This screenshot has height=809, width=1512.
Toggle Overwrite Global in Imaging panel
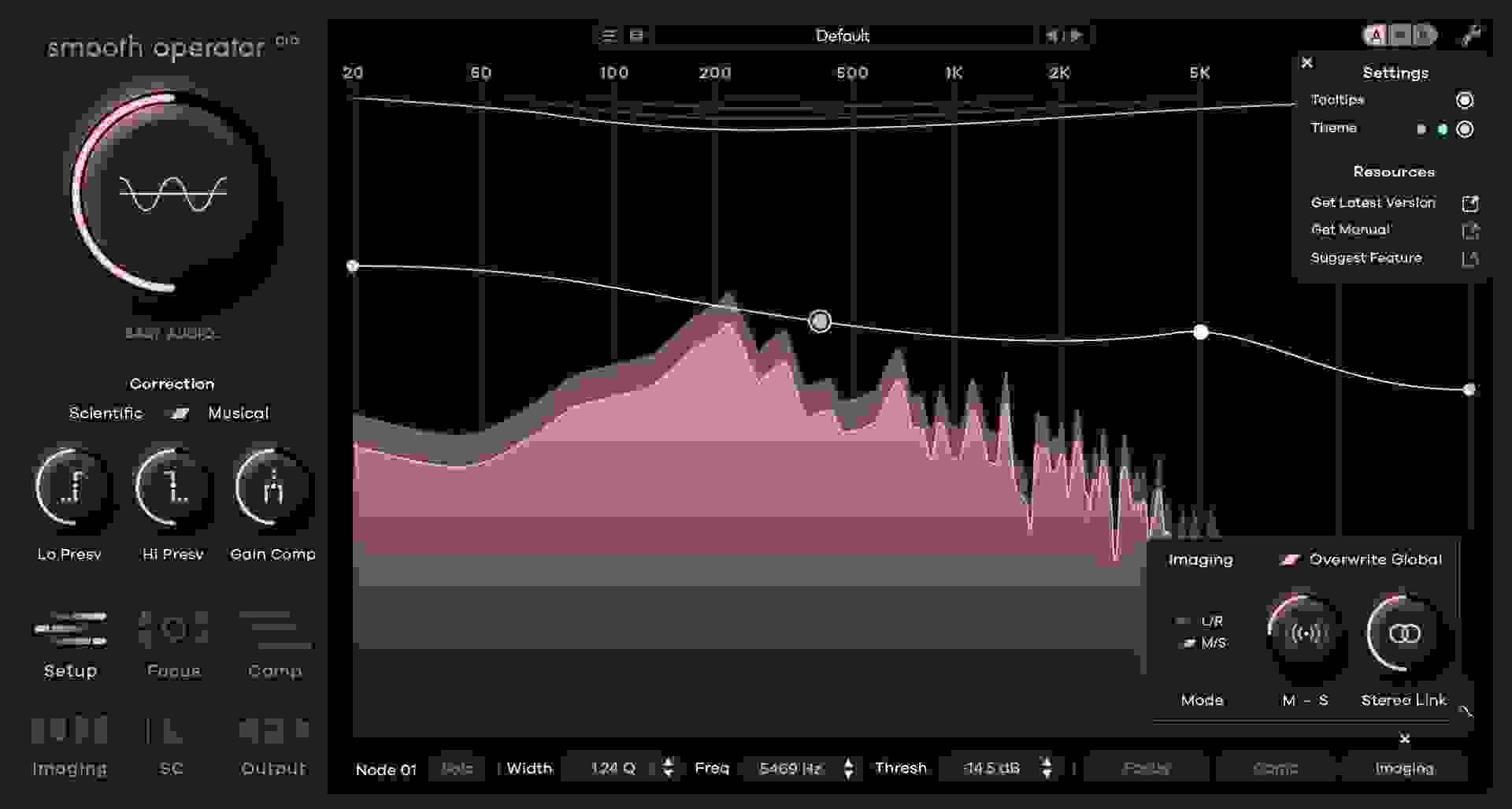point(1291,559)
